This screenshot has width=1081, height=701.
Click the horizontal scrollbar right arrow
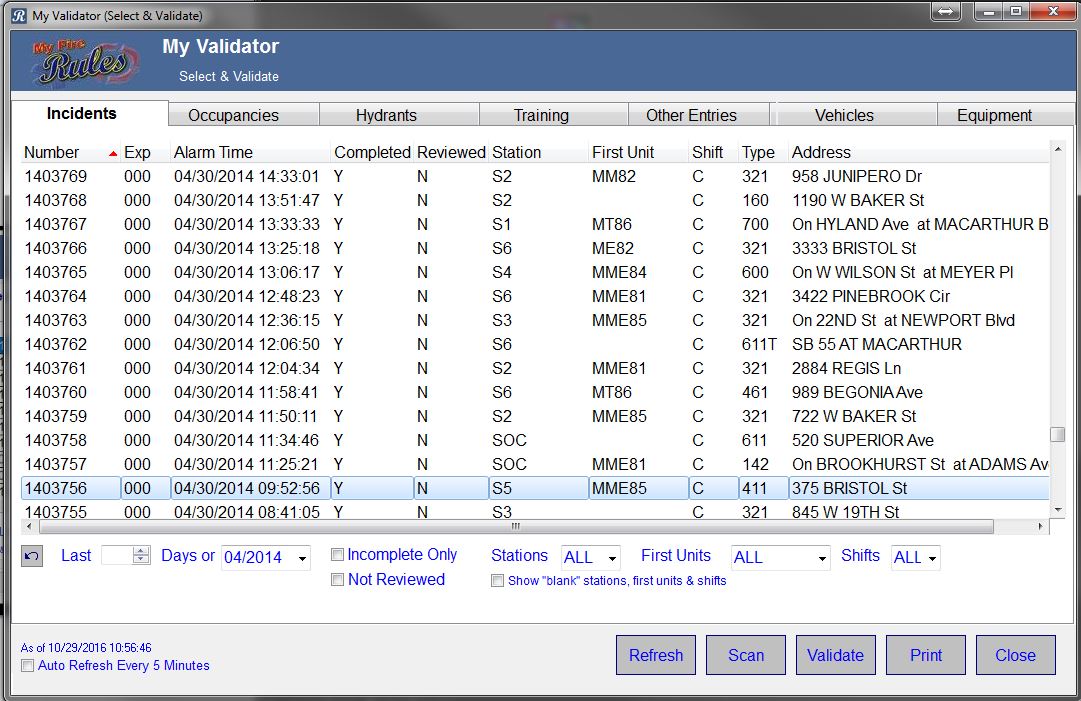pyautogui.click(x=1041, y=526)
